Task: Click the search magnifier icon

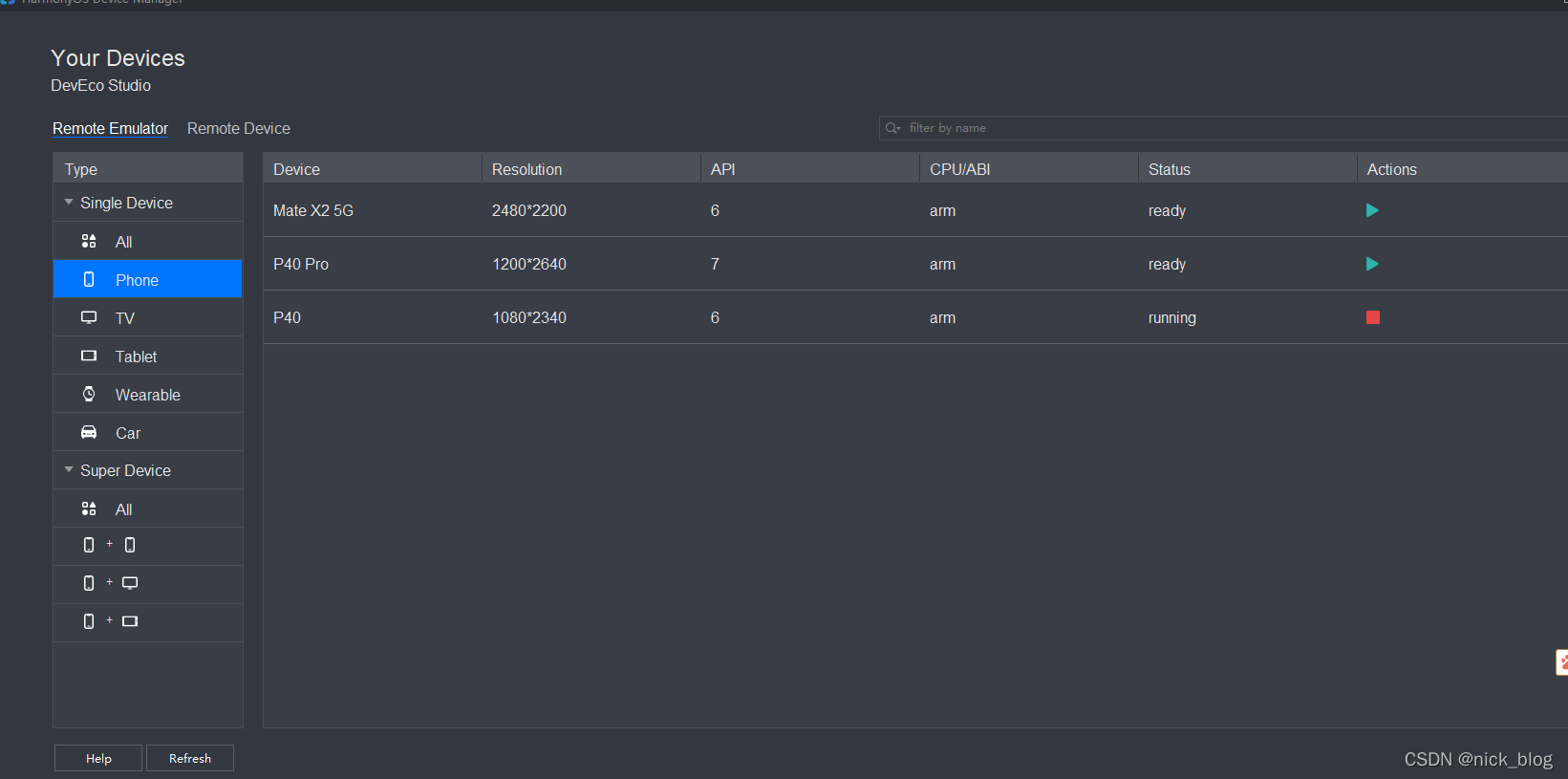Action: point(892,128)
